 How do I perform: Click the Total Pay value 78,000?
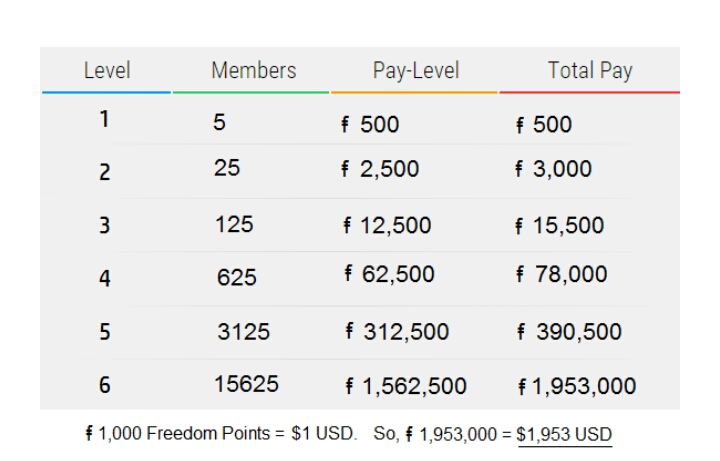click(x=568, y=275)
